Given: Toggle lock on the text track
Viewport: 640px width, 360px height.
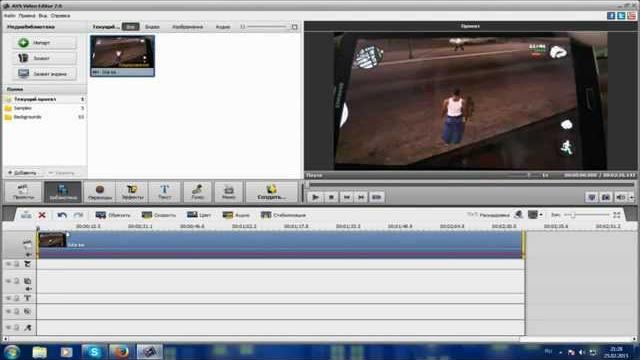Looking at the screenshot, I should coord(17,298).
